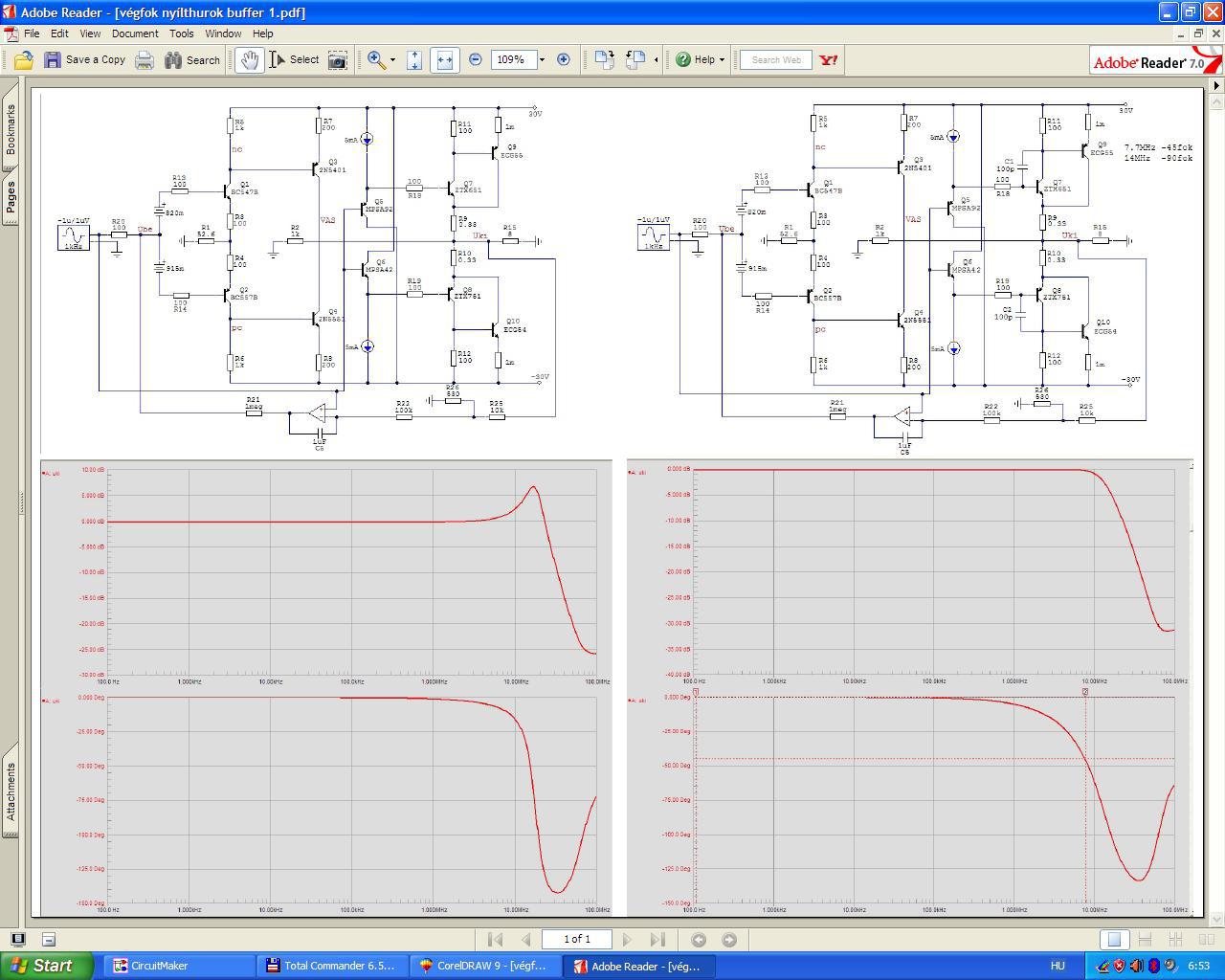
Task: Zoom in with the plus button
Action: point(564,59)
